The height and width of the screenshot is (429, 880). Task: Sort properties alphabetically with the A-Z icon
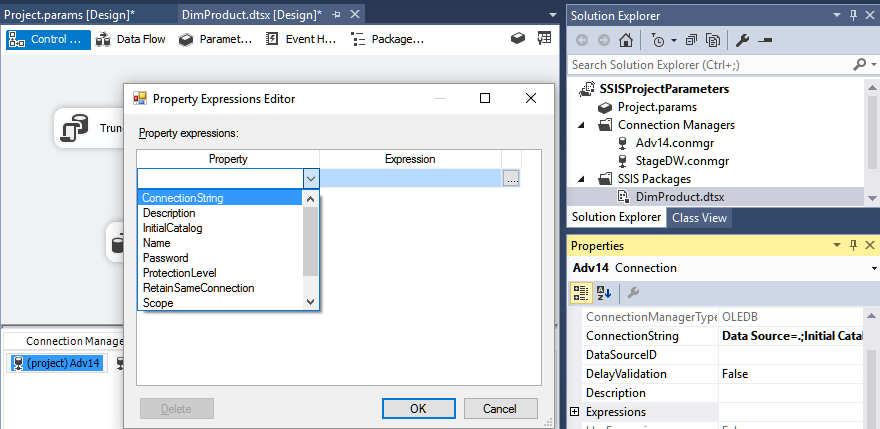click(604, 293)
